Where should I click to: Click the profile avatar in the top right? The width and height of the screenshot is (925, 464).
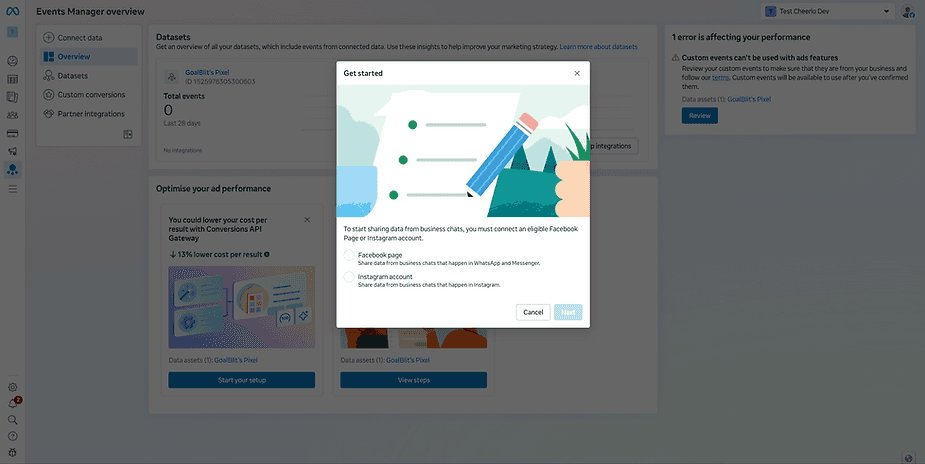[x=908, y=11]
